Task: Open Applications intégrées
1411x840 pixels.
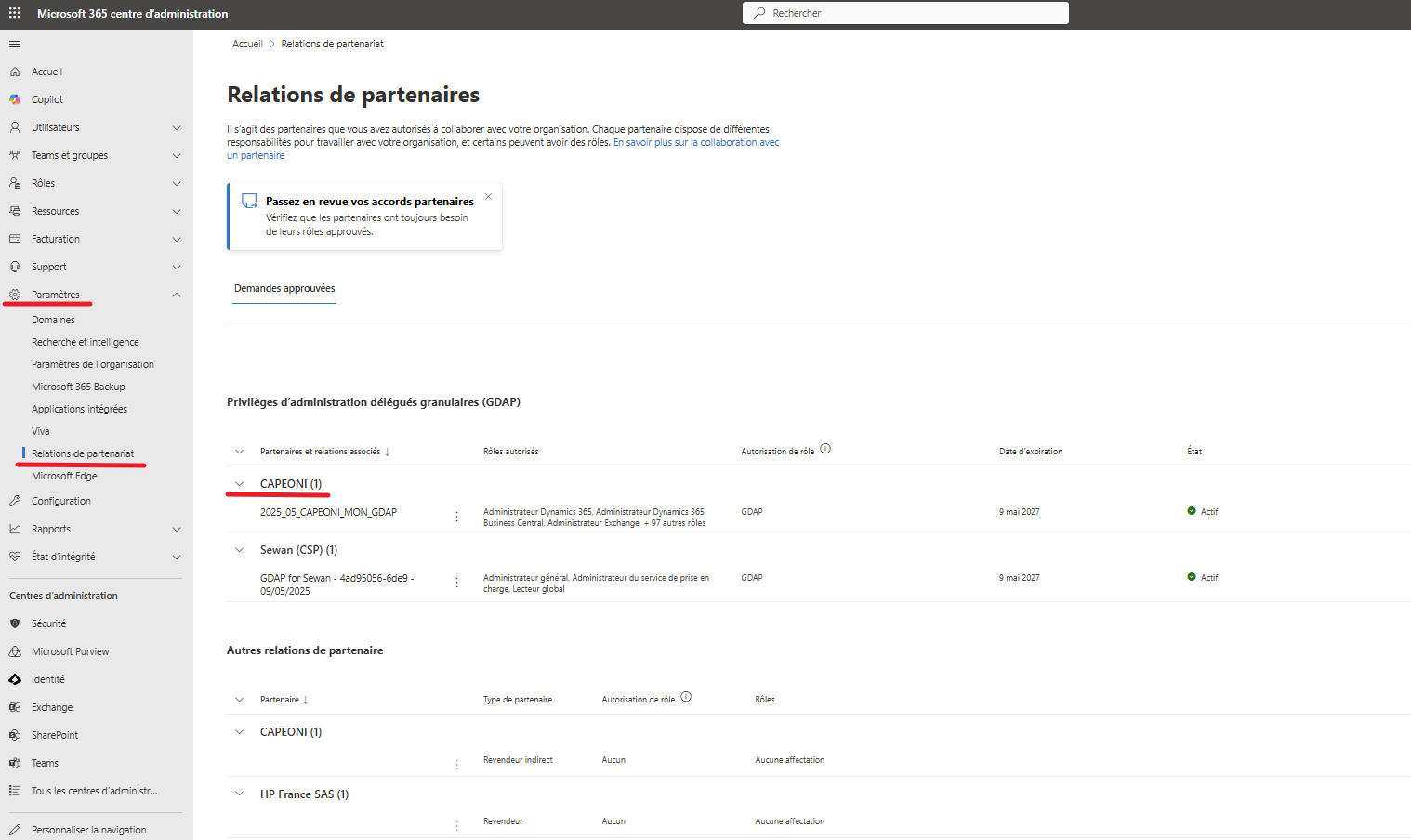Action: pos(79,409)
